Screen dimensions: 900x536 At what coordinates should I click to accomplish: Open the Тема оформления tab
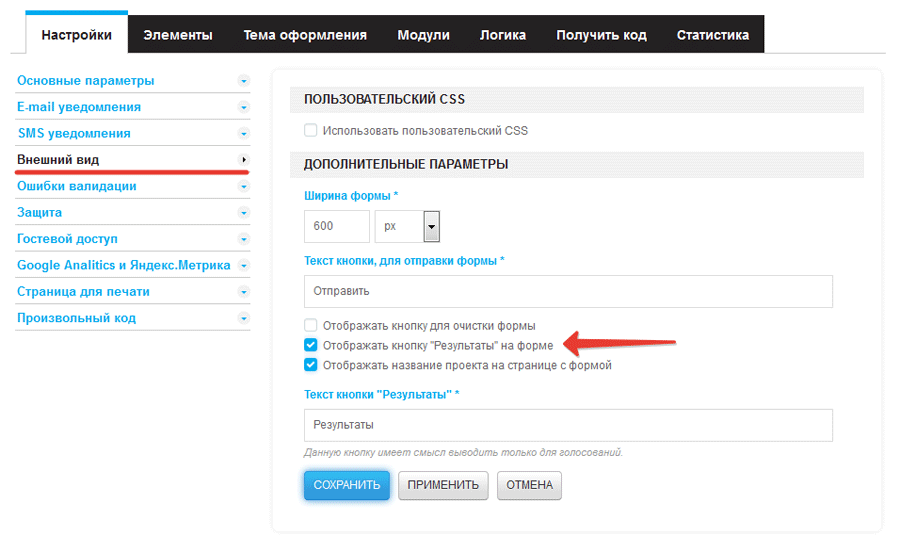305,35
